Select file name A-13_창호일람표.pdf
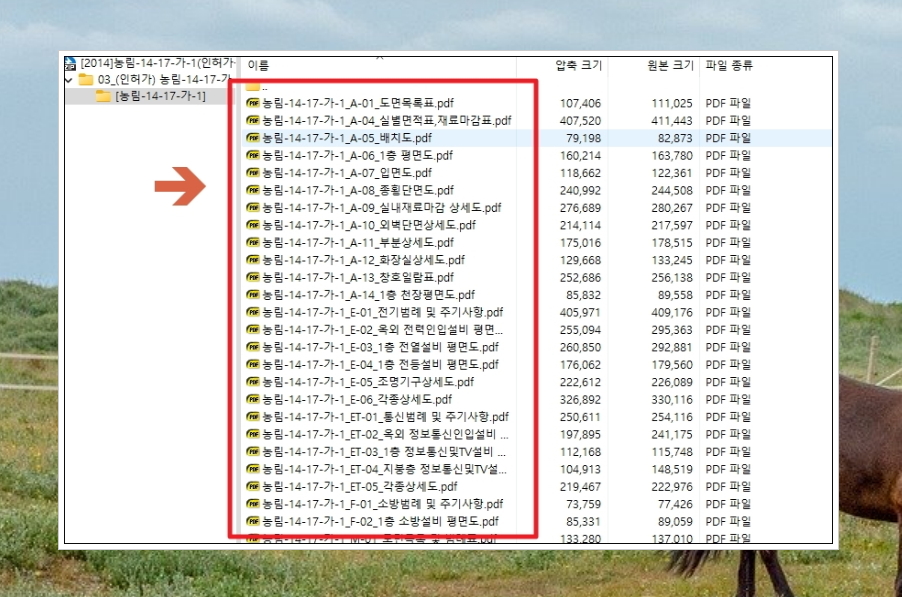 pyautogui.click(x=358, y=278)
